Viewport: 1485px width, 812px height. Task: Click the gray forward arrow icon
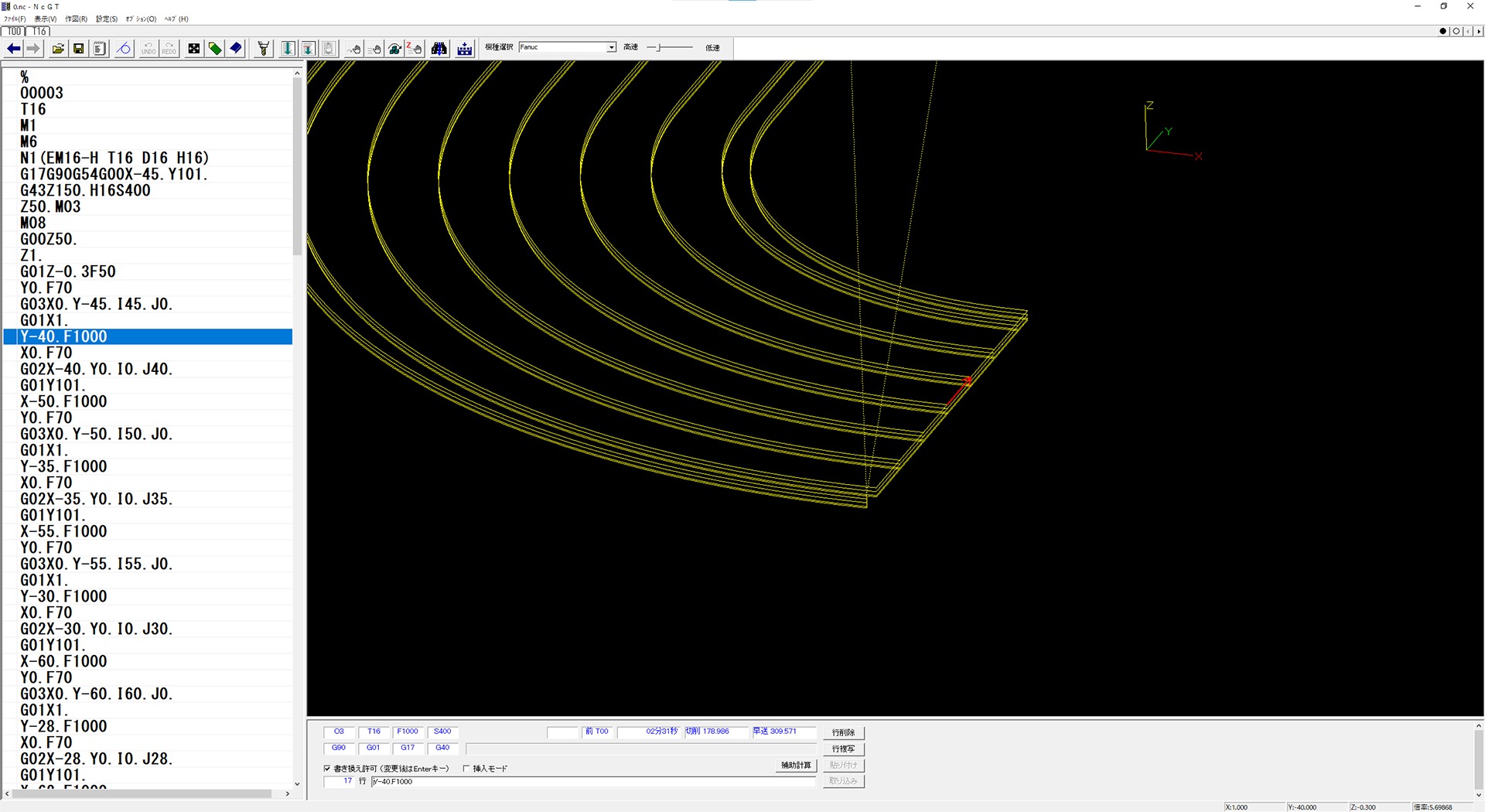33,49
